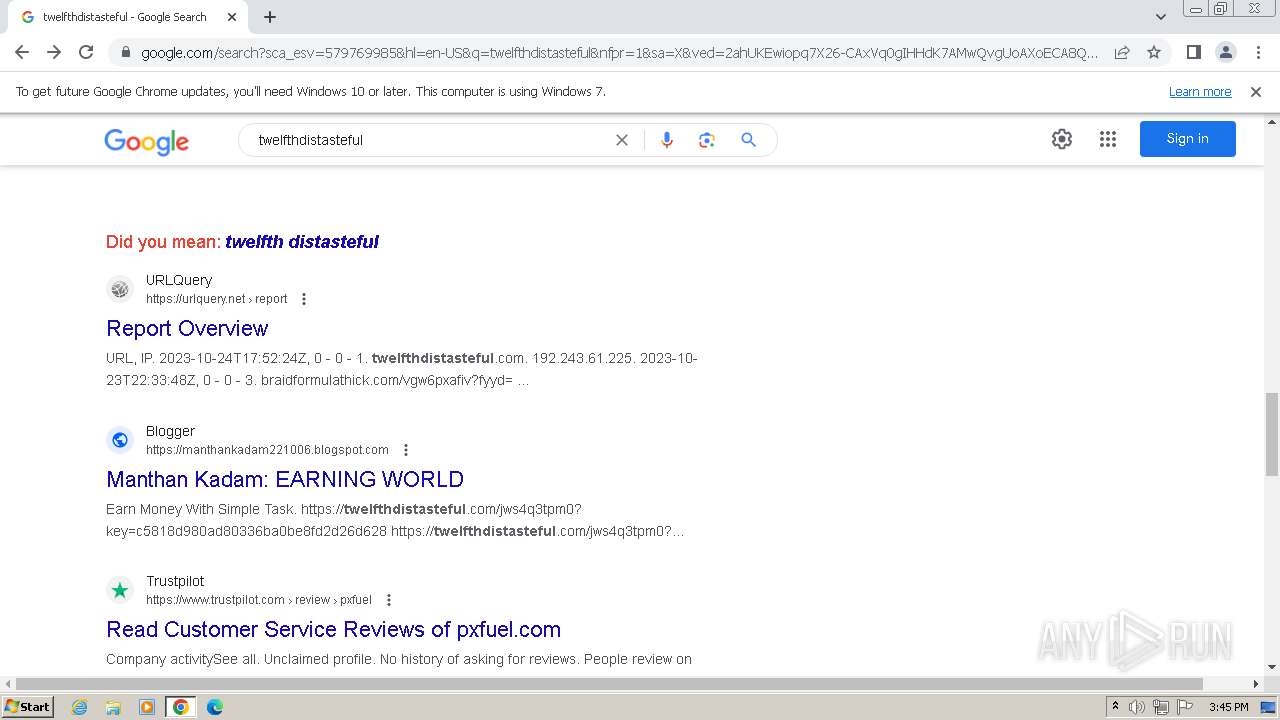Screen dimensions: 1280x720
Task: Open Action Center flag icon
Action: [x=1184, y=707]
